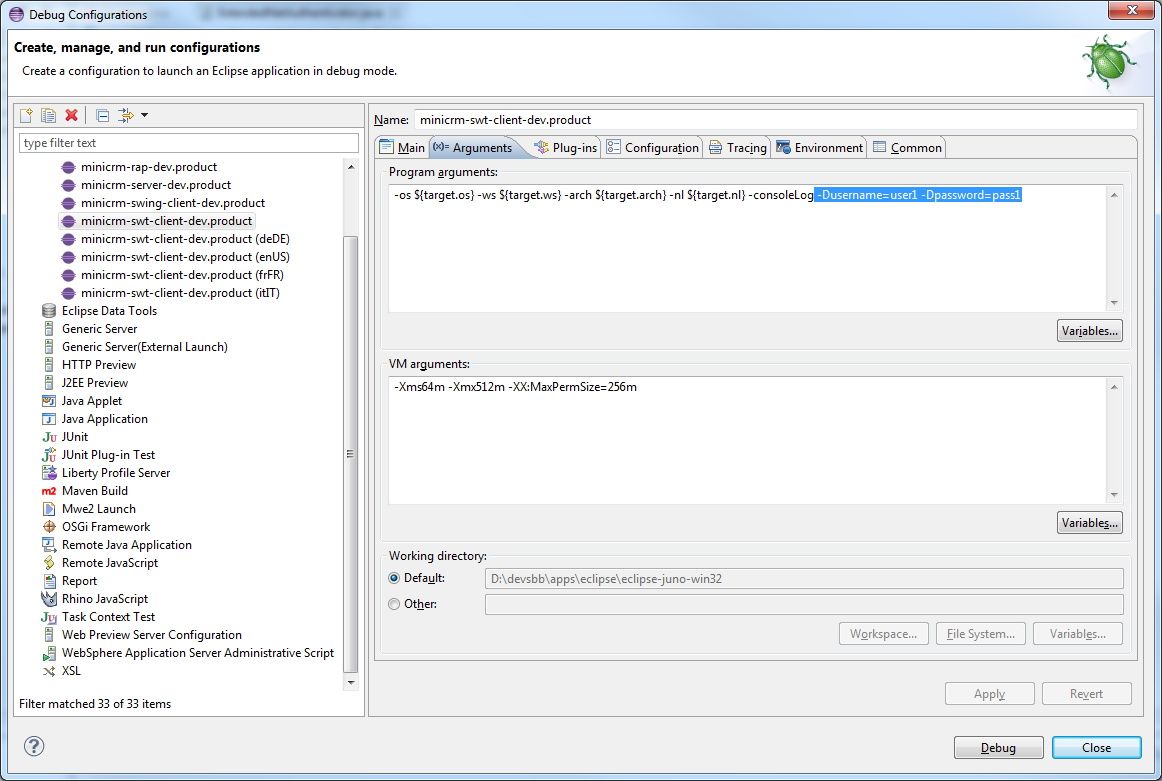Switch to the Arguments tab
Image resolution: width=1162 pixels, height=781 pixels.
(473, 147)
